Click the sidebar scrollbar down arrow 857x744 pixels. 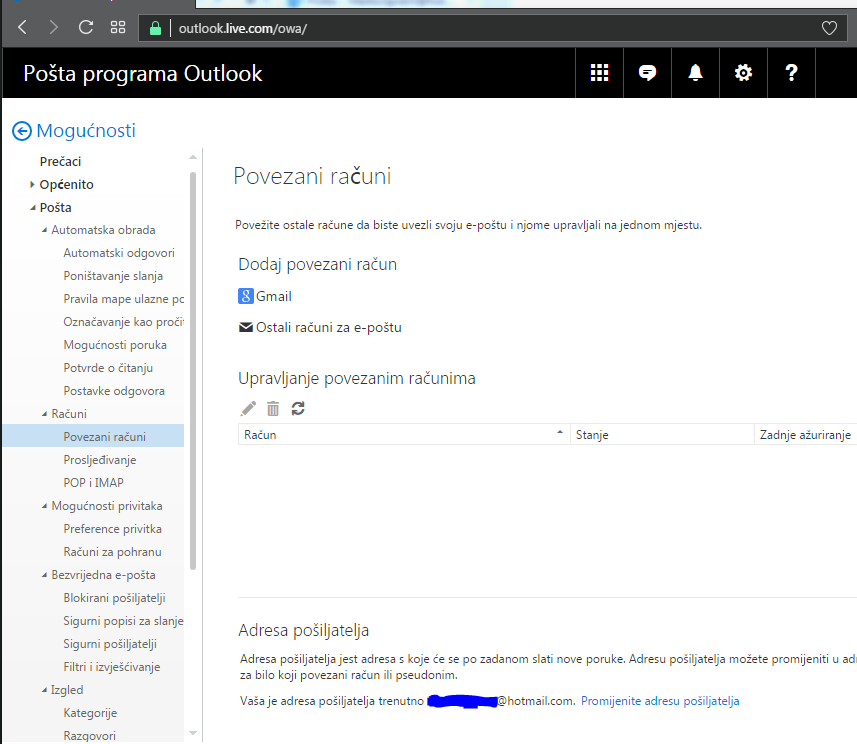click(x=192, y=733)
